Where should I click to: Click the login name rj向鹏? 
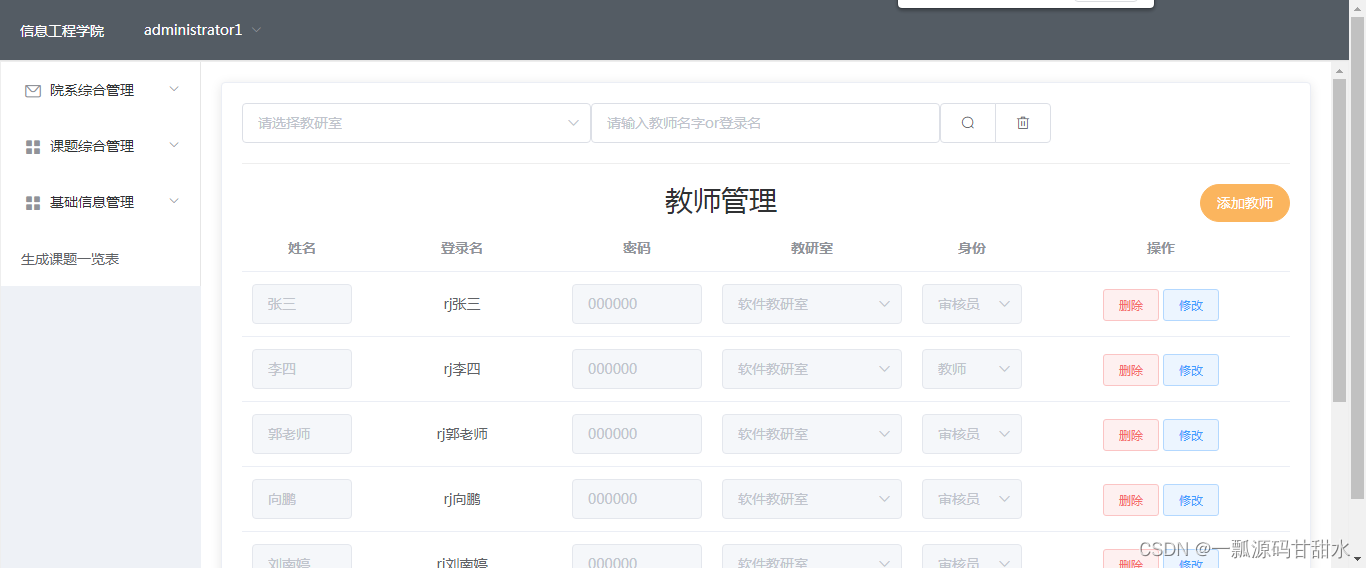[x=462, y=499]
